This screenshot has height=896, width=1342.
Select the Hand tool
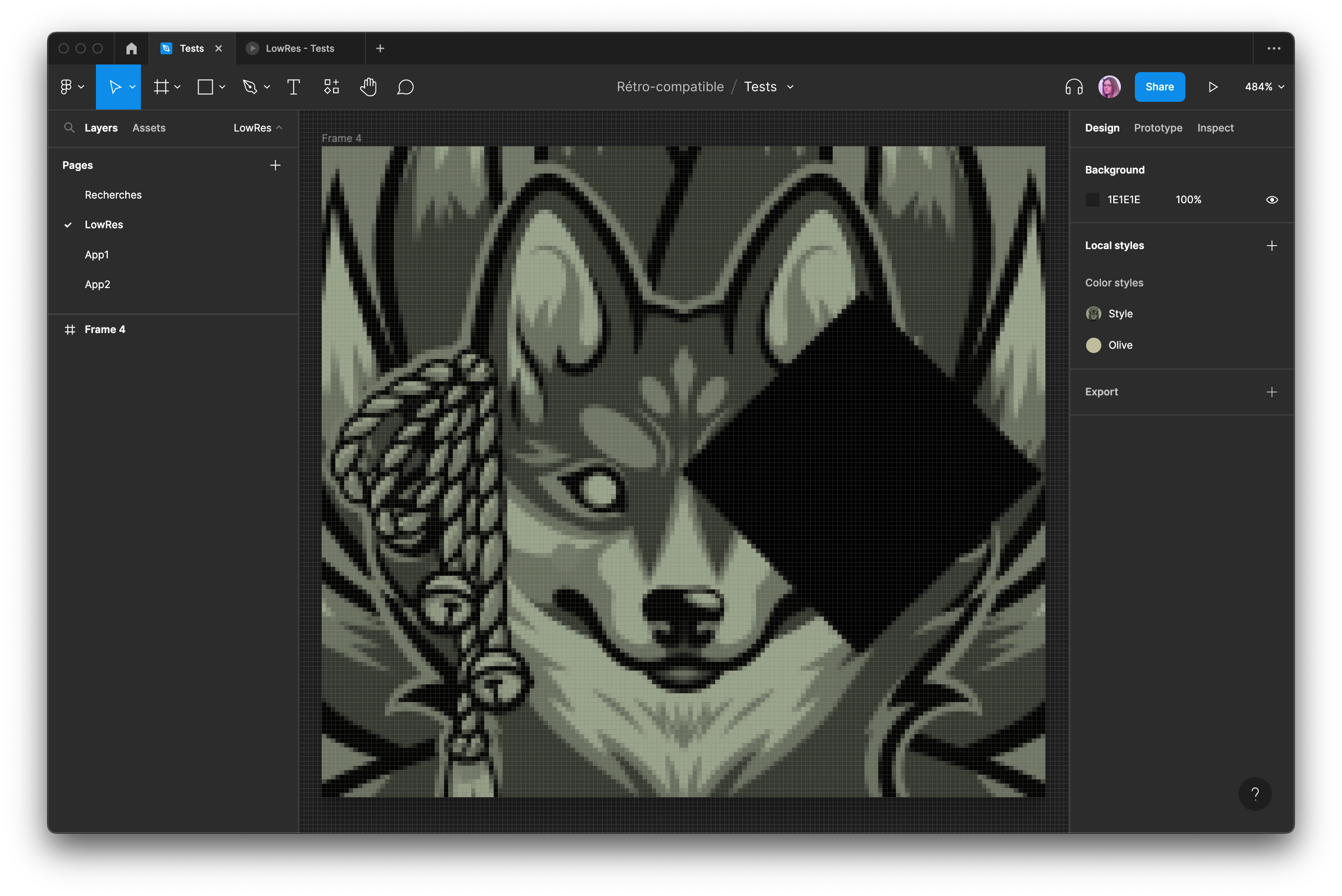coord(367,87)
